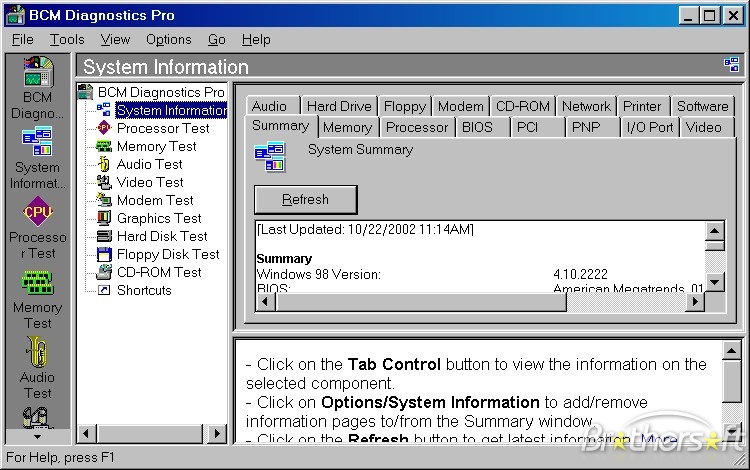
Task: Click the Modem Test tree icon
Action: 104,200
